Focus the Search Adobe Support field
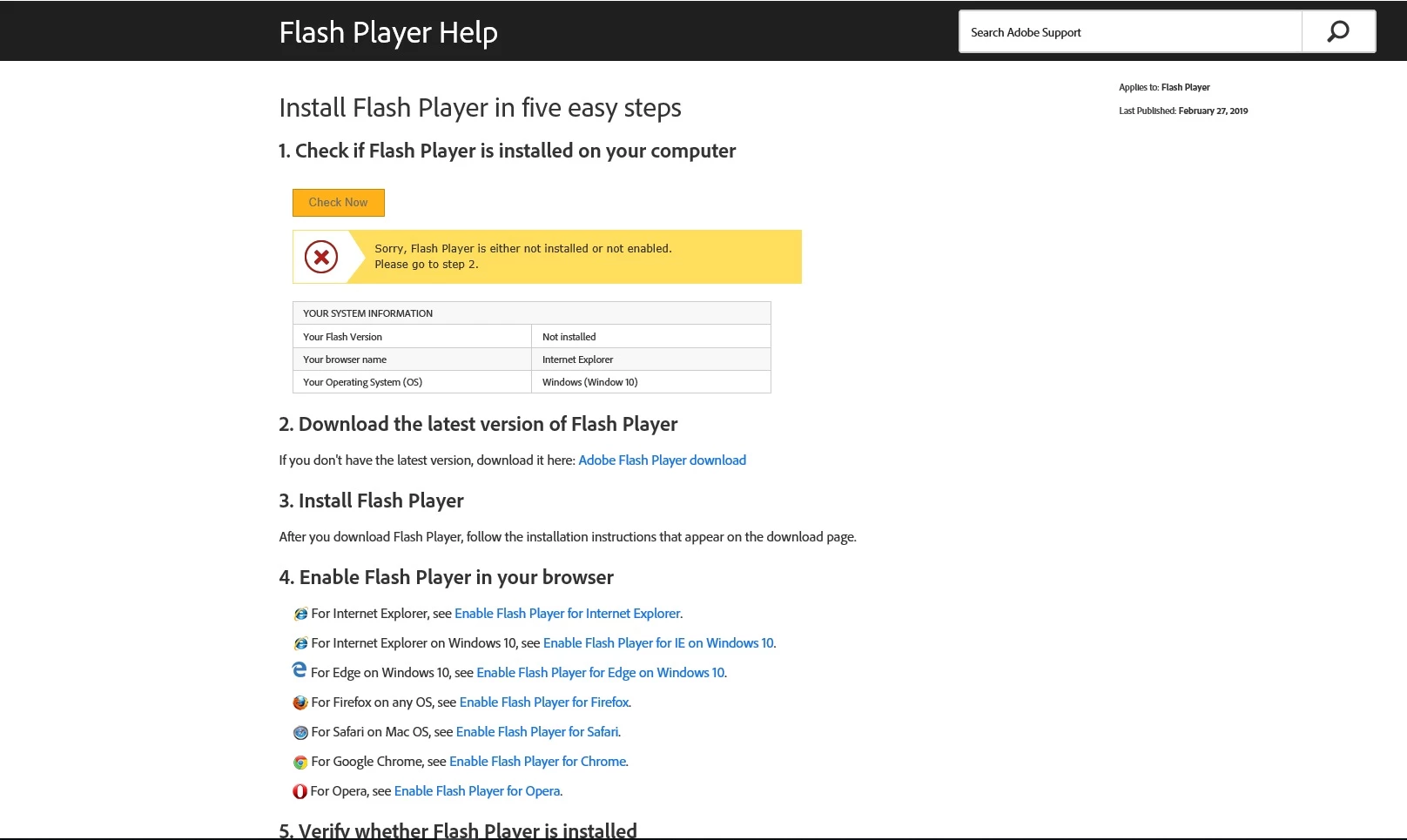 point(1130,32)
